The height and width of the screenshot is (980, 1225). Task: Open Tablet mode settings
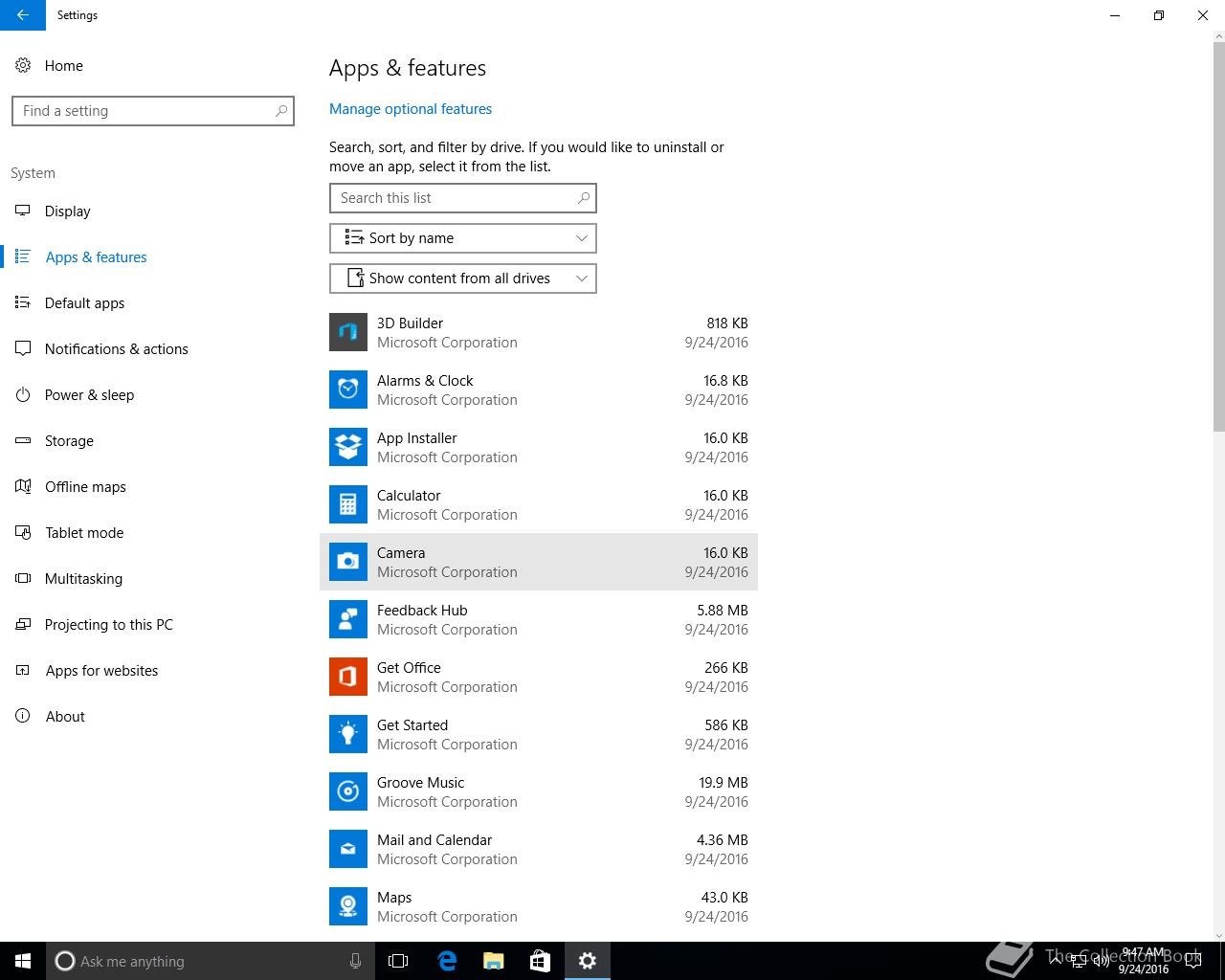click(x=84, y=532)
